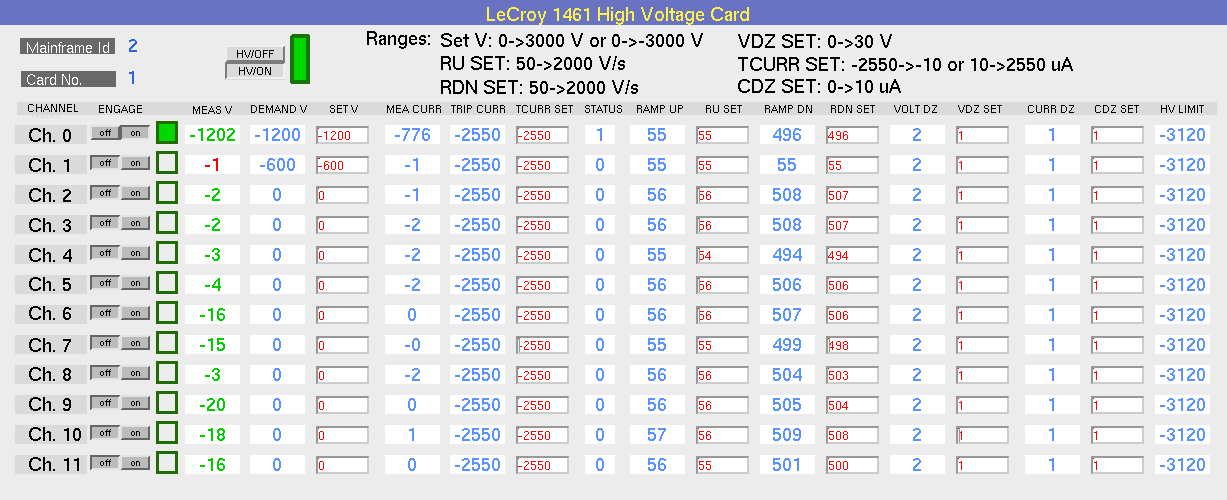
Task: Click the on button for Ch. 11
Action: click(x=135, y=462)
